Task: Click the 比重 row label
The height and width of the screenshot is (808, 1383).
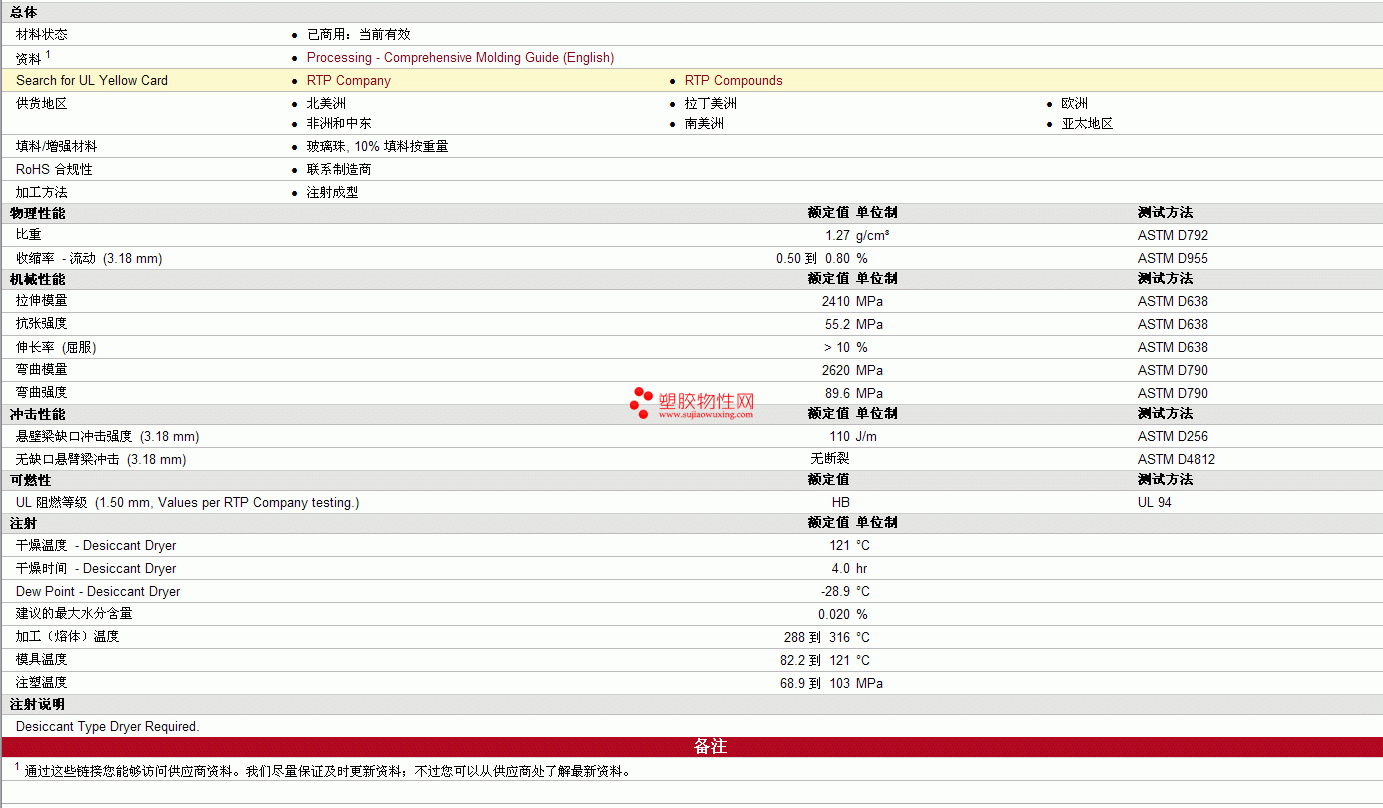Action: [x=29, y=235]
